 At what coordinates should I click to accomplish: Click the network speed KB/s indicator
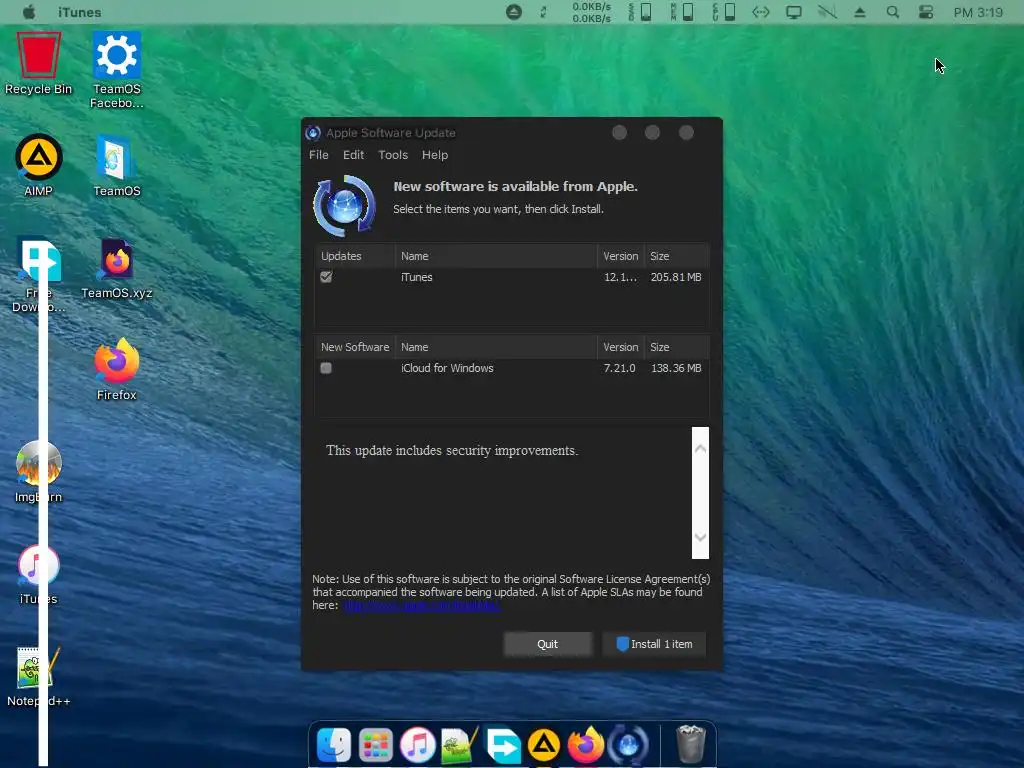[591, 12]
